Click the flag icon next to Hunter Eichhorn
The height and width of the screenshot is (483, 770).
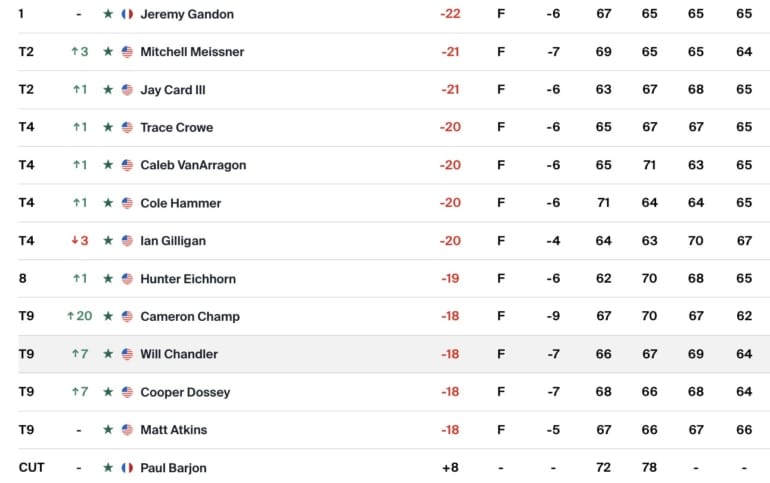click(127, 279)
